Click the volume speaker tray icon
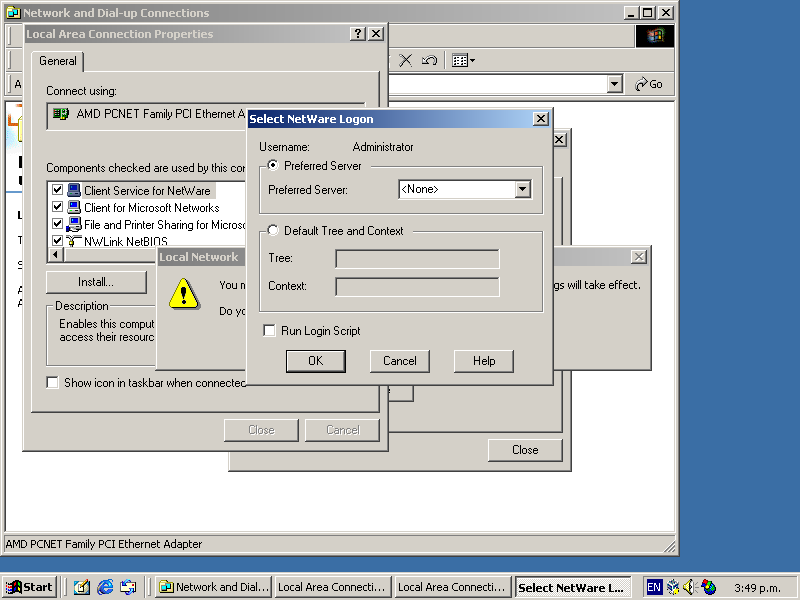Screen dimensions: 800x600 tap(690, 587)
